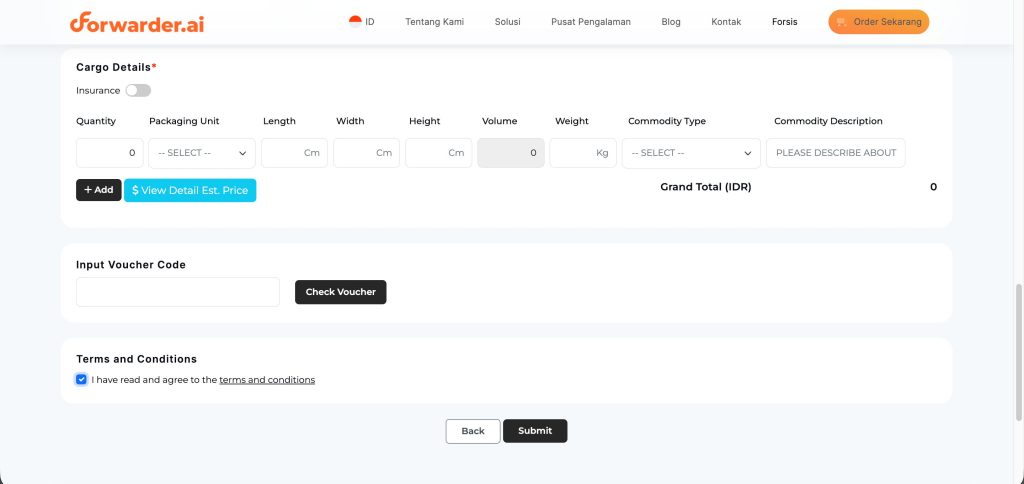Screen dimensions: 1024x484
Task: Open the Packaging Unit dropdown
Action: pos(202,153)
